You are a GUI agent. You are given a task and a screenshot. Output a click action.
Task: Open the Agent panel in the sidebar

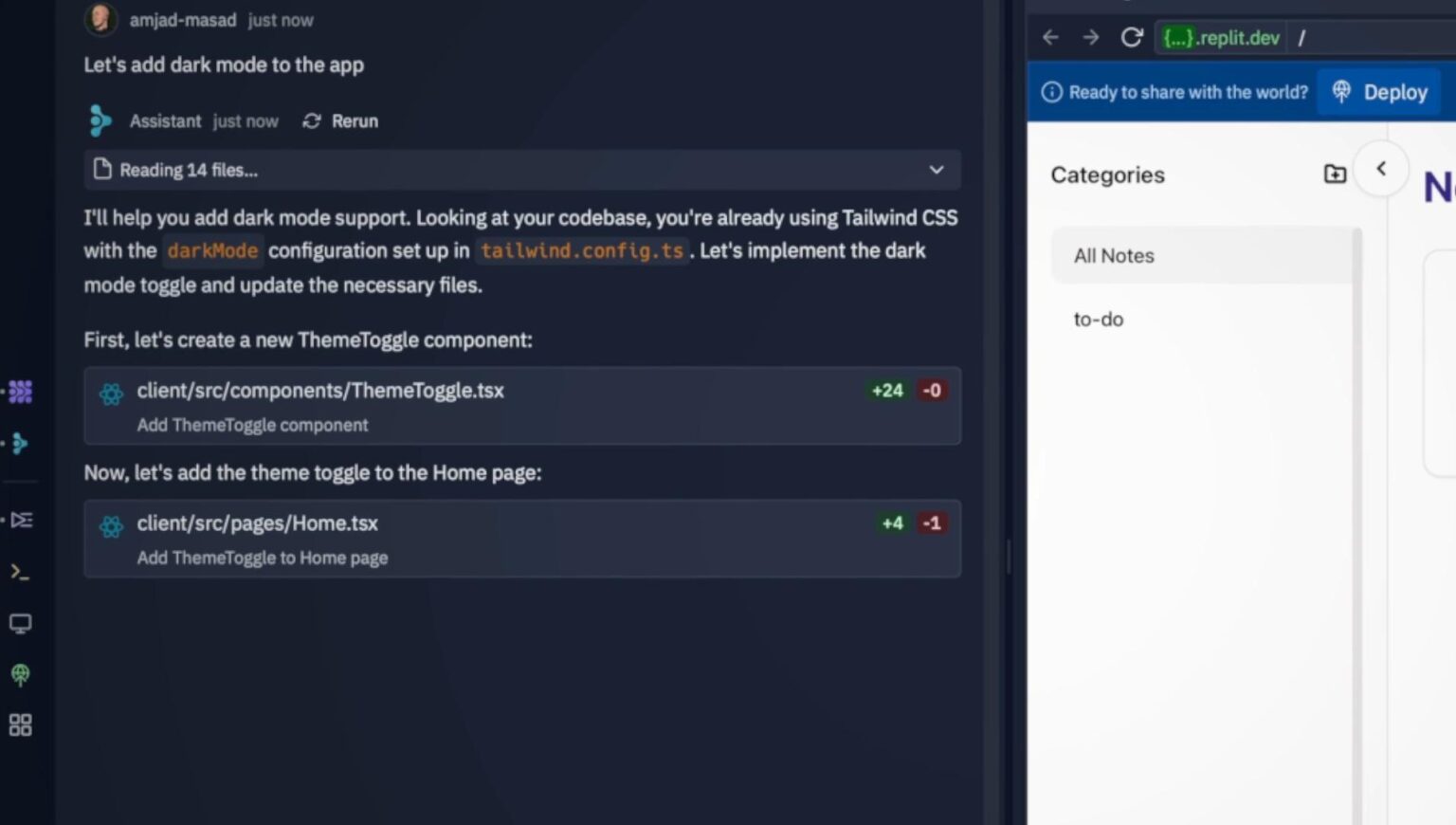pos(20,392)
